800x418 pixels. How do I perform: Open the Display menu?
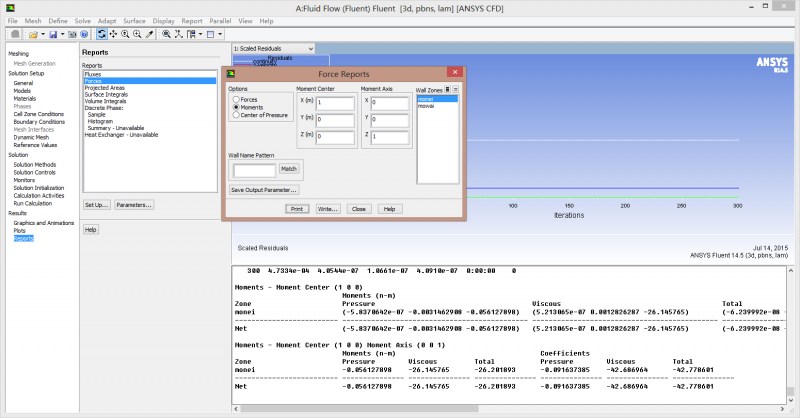point(164,21)
